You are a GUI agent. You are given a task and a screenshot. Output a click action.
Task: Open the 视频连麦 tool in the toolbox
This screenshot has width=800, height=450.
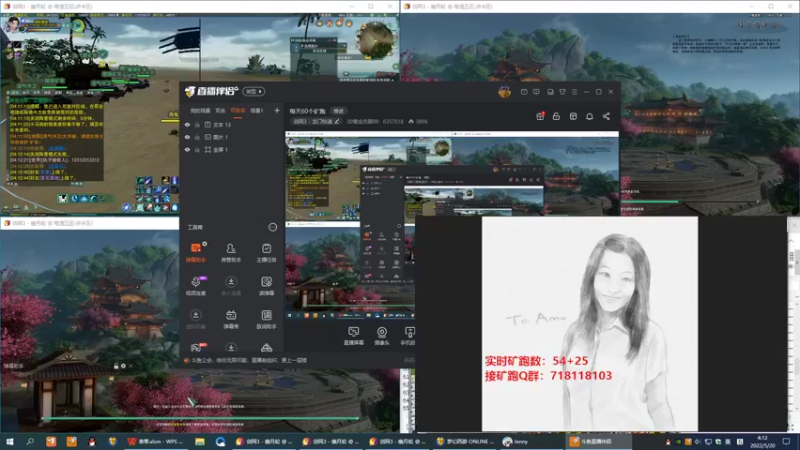click(196, 285)
